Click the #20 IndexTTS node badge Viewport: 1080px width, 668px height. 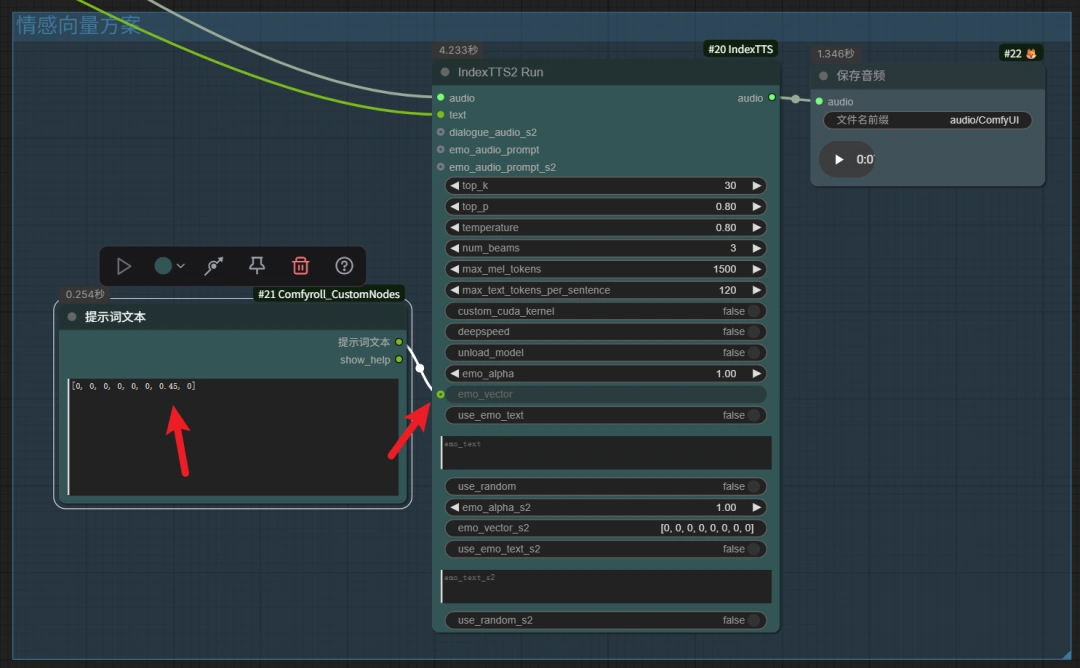pos(740,50)
